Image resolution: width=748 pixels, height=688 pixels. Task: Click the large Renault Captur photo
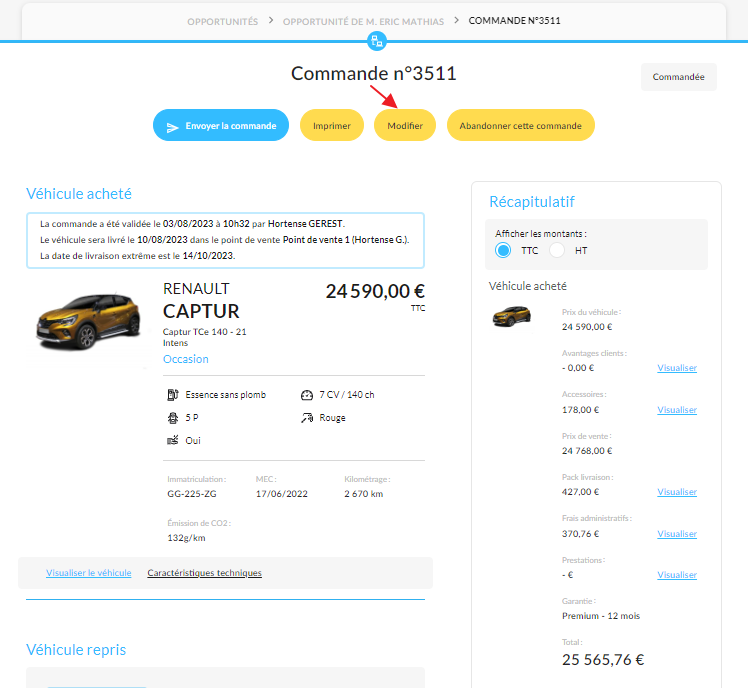click(88, 321)
